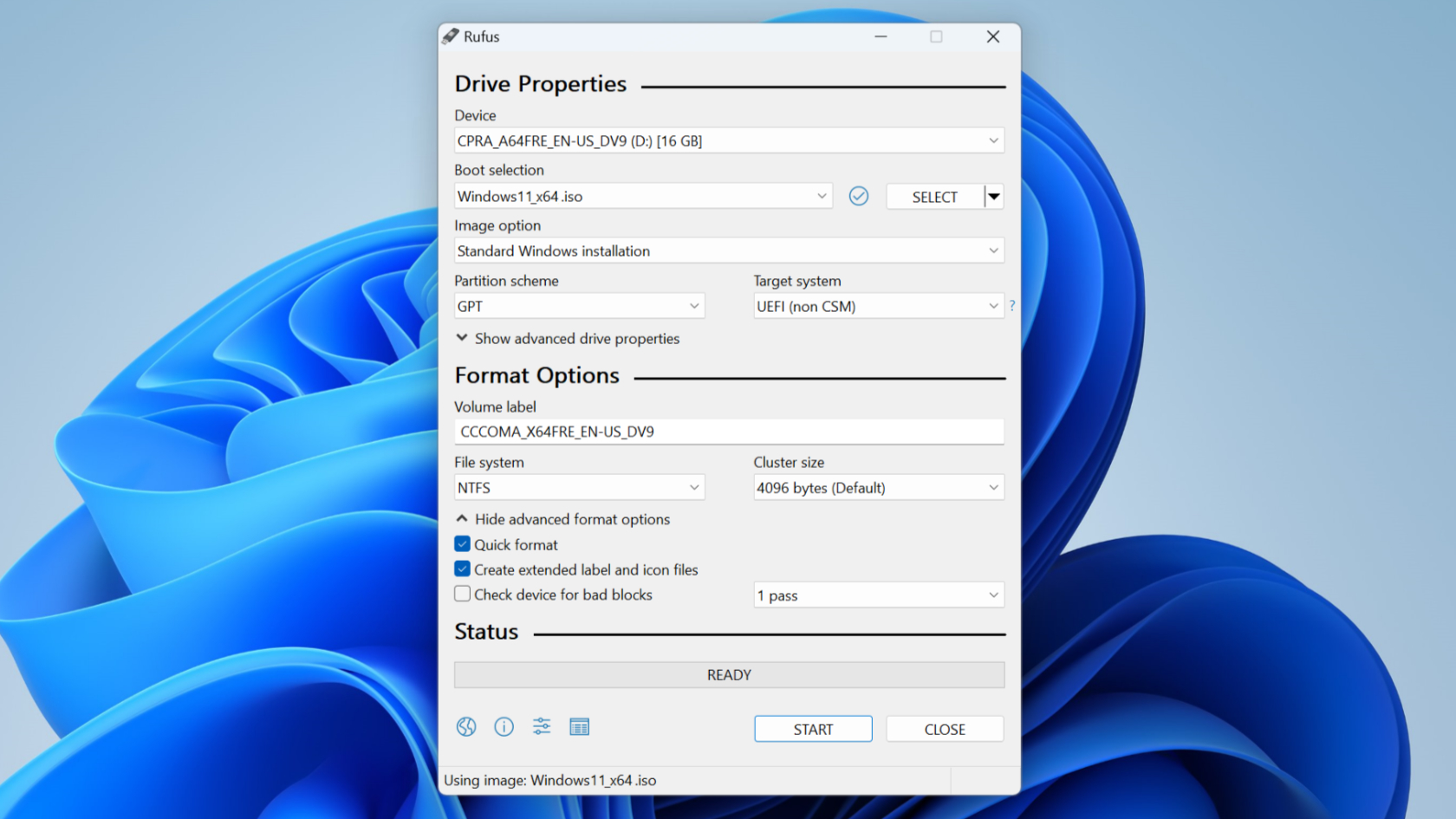The height and width of the screenshot is (819, 1456).
Task: Click the checksum checkmark icon
Action: click(x=858, y=197)
